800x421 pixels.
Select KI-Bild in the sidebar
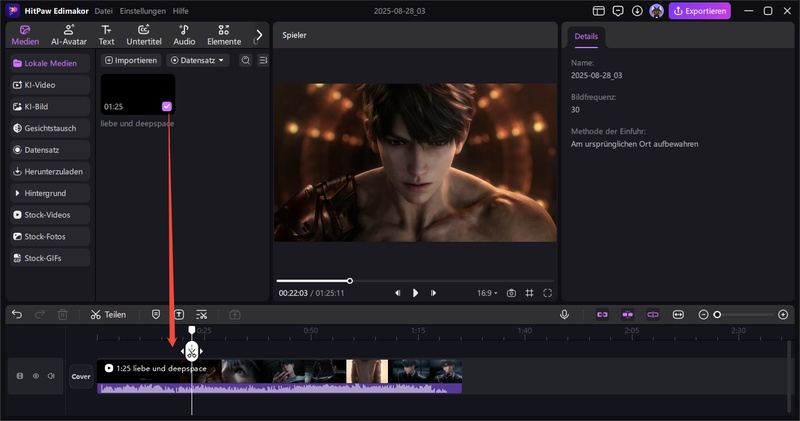click(x=50, y=107)
